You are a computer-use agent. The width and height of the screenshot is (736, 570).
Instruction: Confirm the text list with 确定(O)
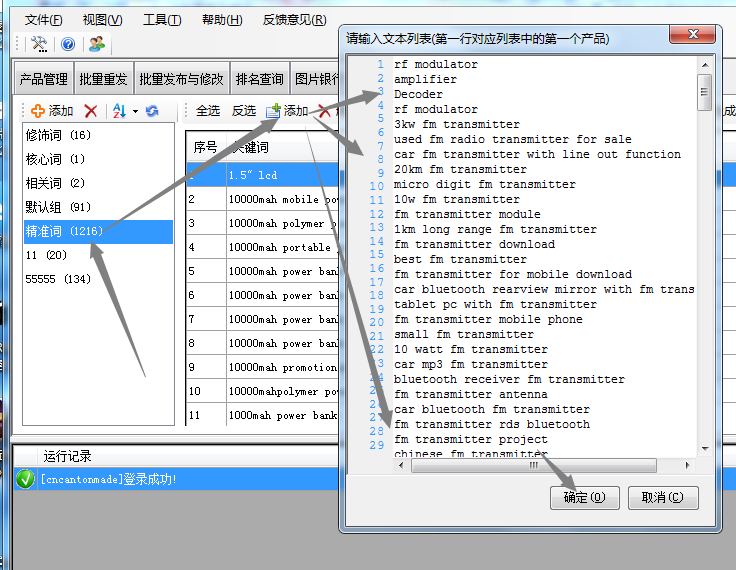[584, 497]
